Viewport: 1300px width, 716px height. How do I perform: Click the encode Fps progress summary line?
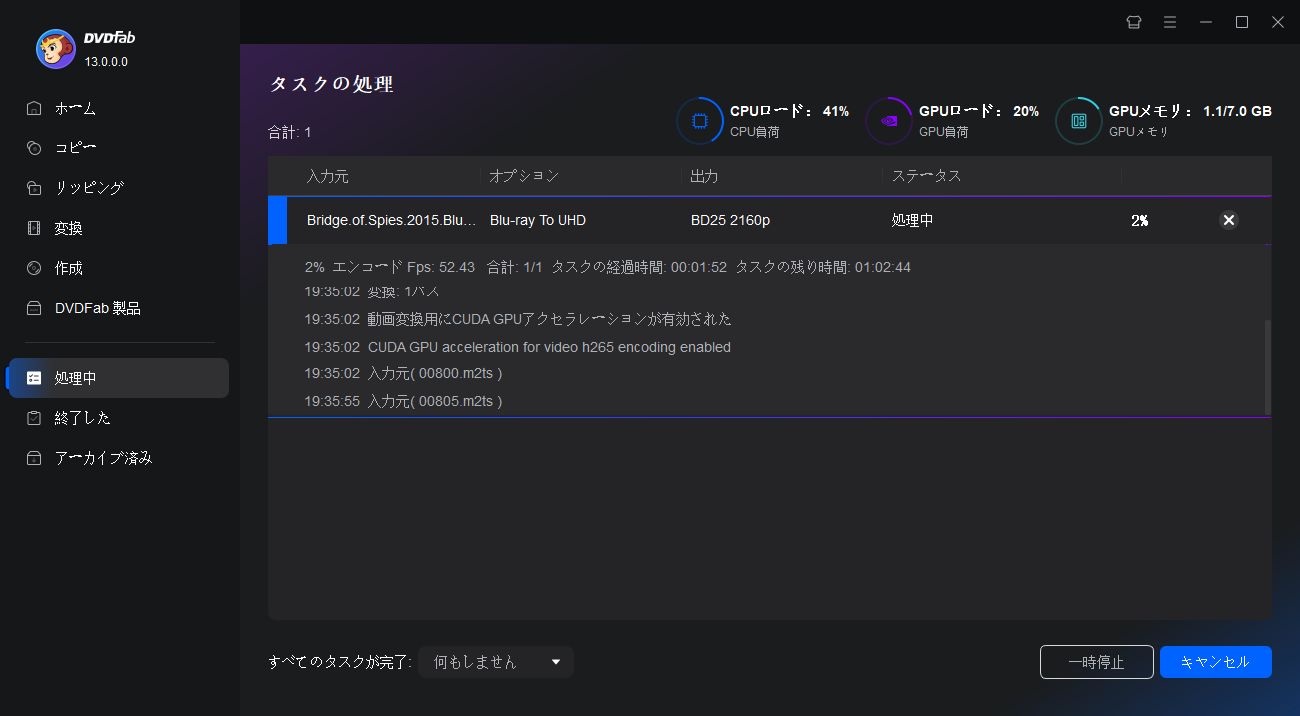pos(608,267)
